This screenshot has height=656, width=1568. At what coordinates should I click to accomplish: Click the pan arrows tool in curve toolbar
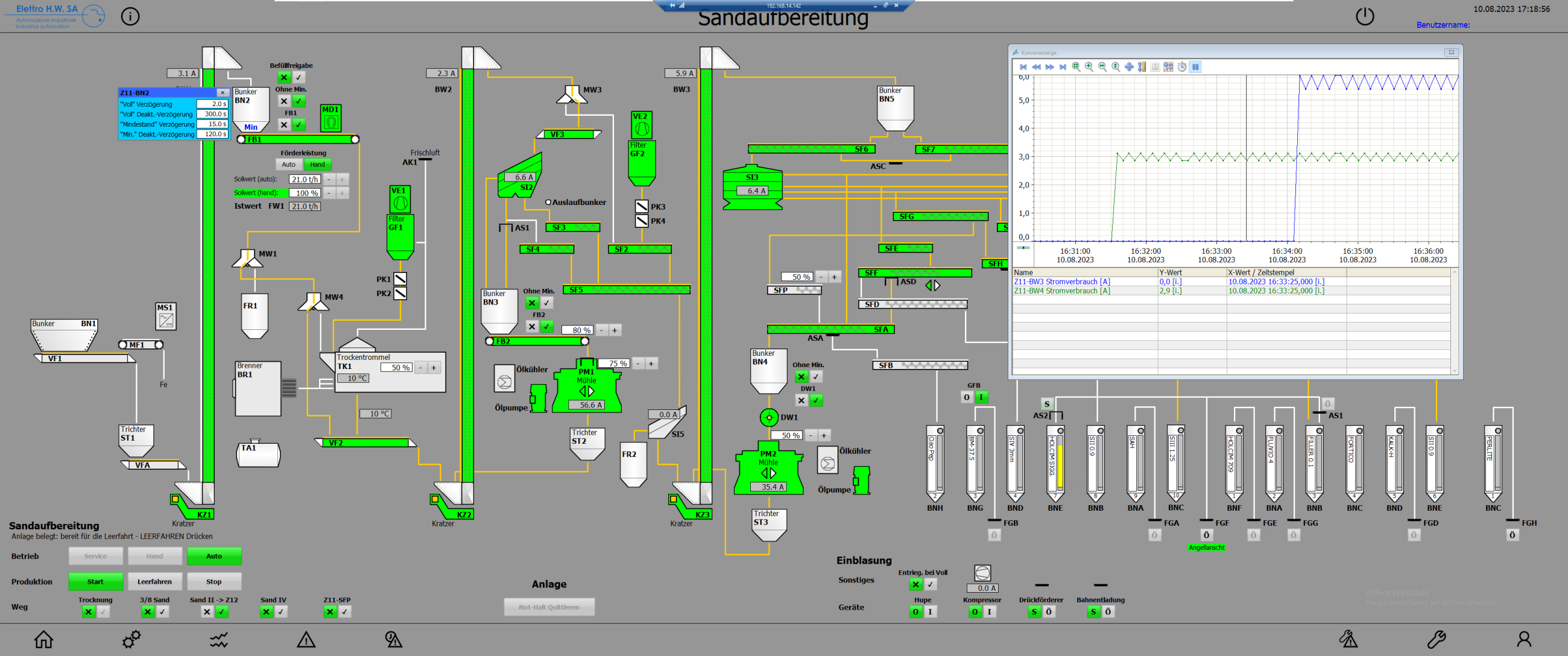(x=1129, y=67)
